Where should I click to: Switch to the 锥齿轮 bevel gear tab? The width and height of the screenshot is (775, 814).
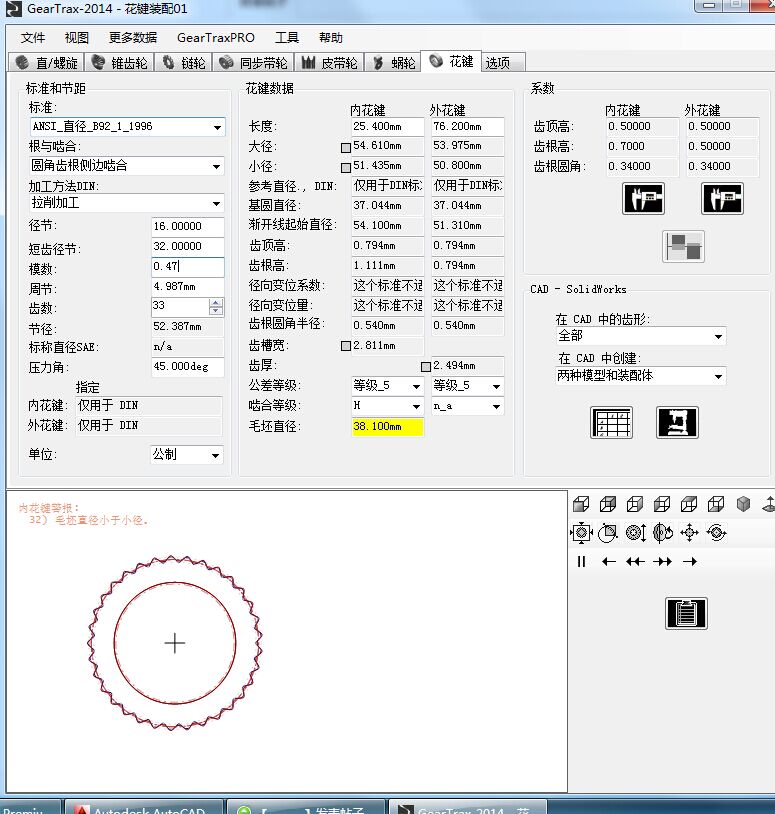[x=119, y=63]
